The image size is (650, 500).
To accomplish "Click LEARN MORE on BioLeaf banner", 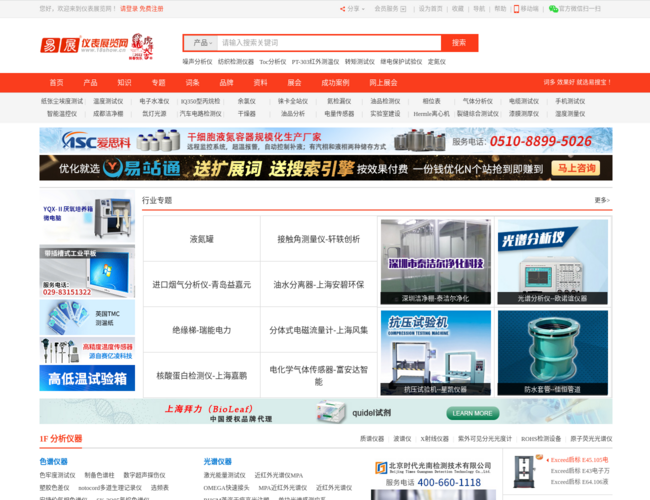I will [x=473, y=413].
